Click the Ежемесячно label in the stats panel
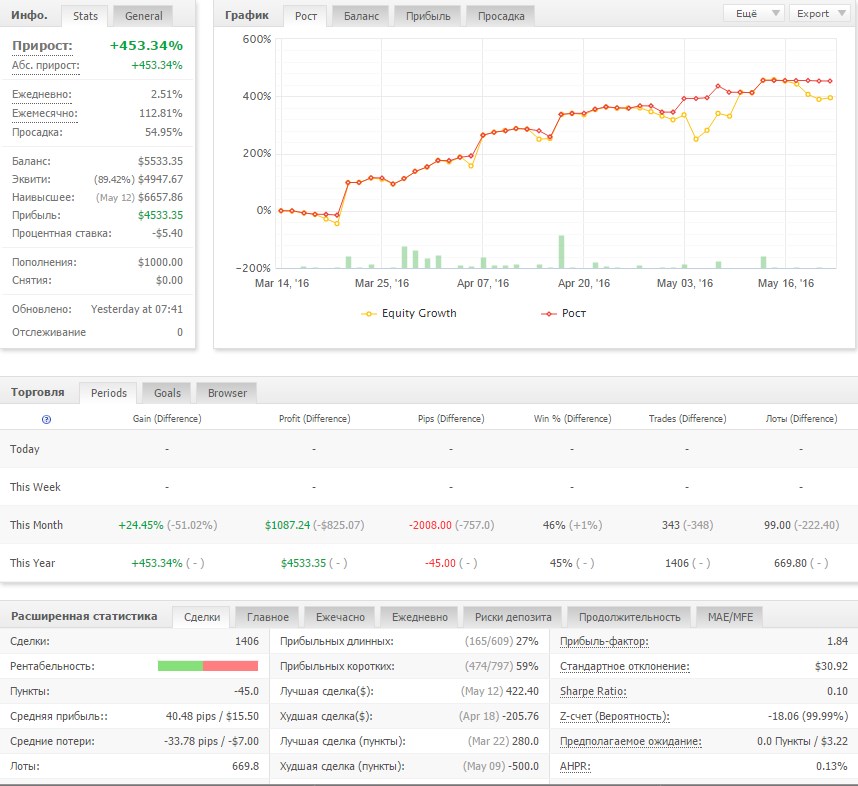858x786 pixels. click(44, 113)
